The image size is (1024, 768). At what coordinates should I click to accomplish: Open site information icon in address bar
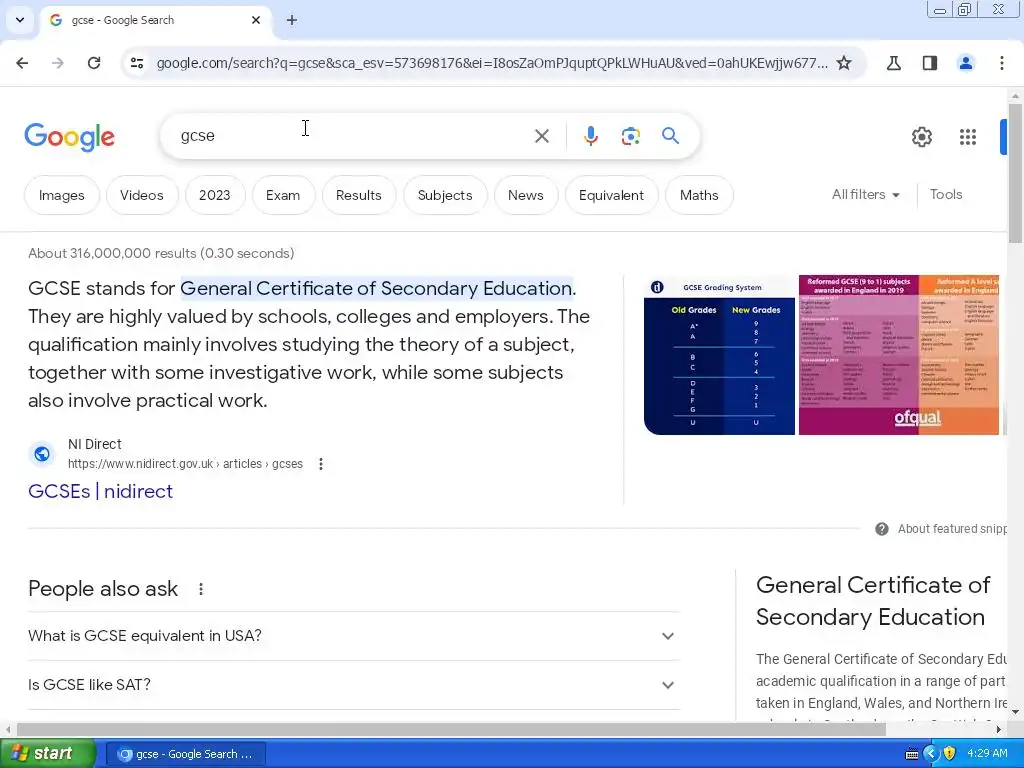pos(137,63)
